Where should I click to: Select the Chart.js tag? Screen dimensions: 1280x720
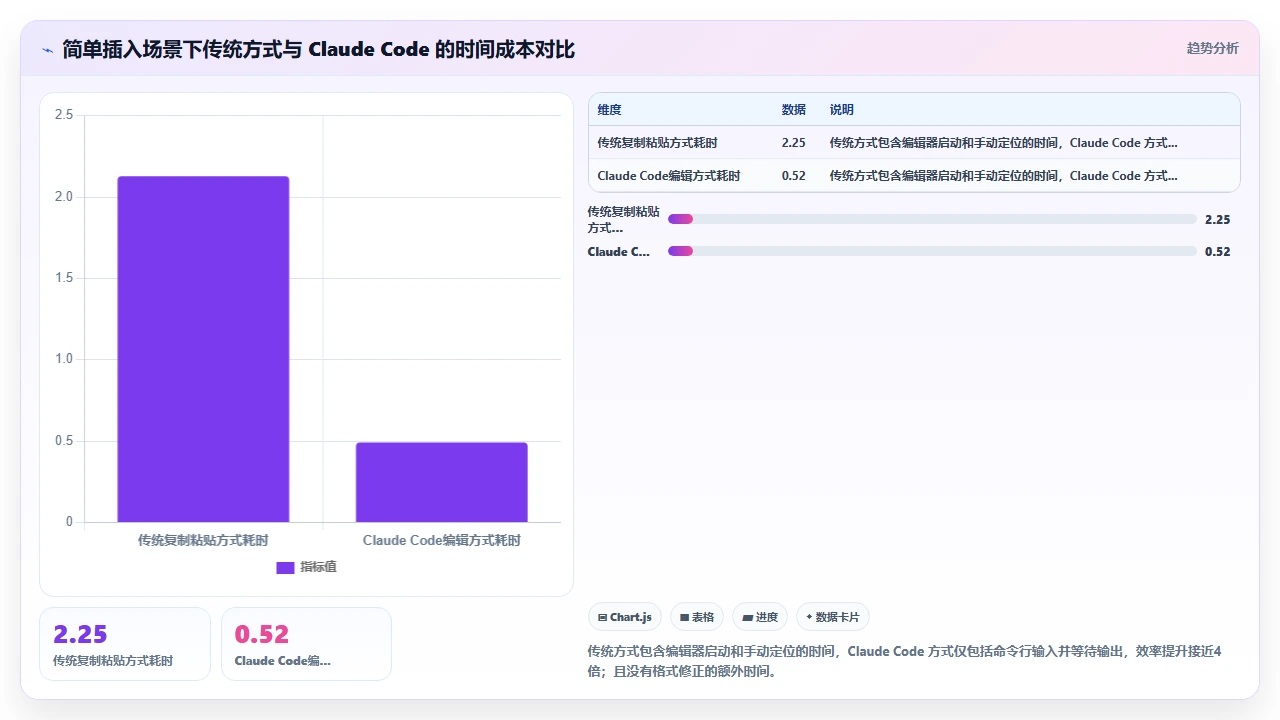tap(624, 617)
